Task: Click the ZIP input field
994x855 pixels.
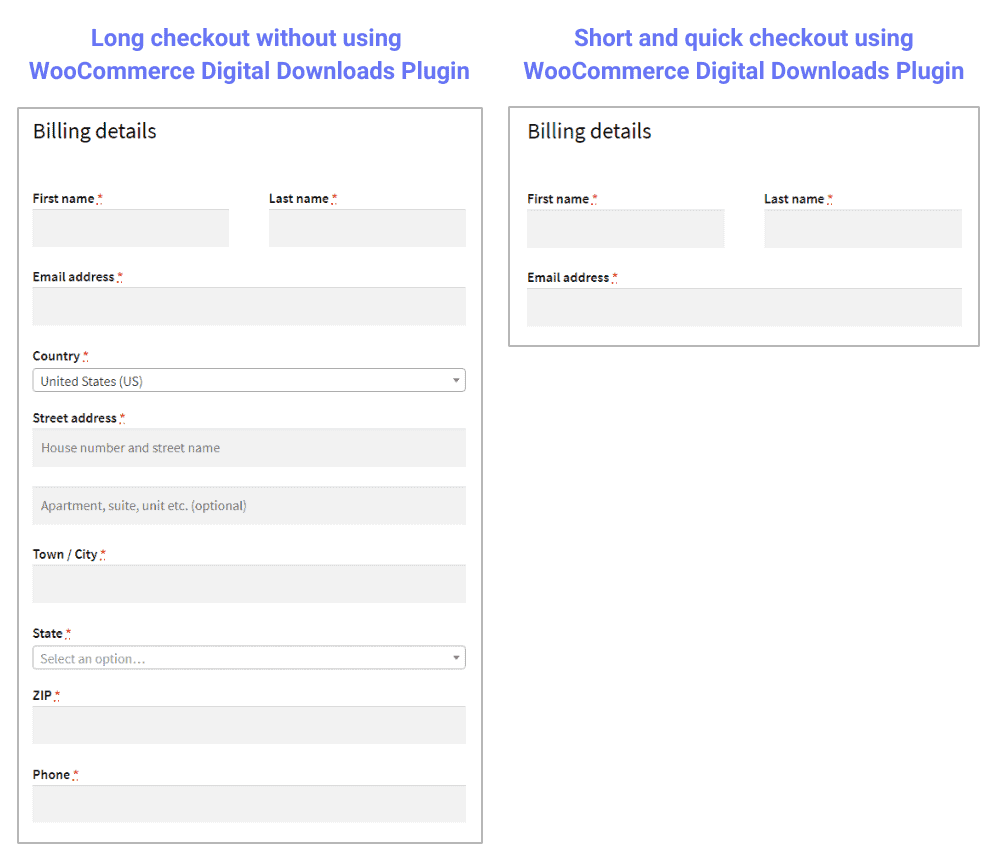Action: coord(249,725)
